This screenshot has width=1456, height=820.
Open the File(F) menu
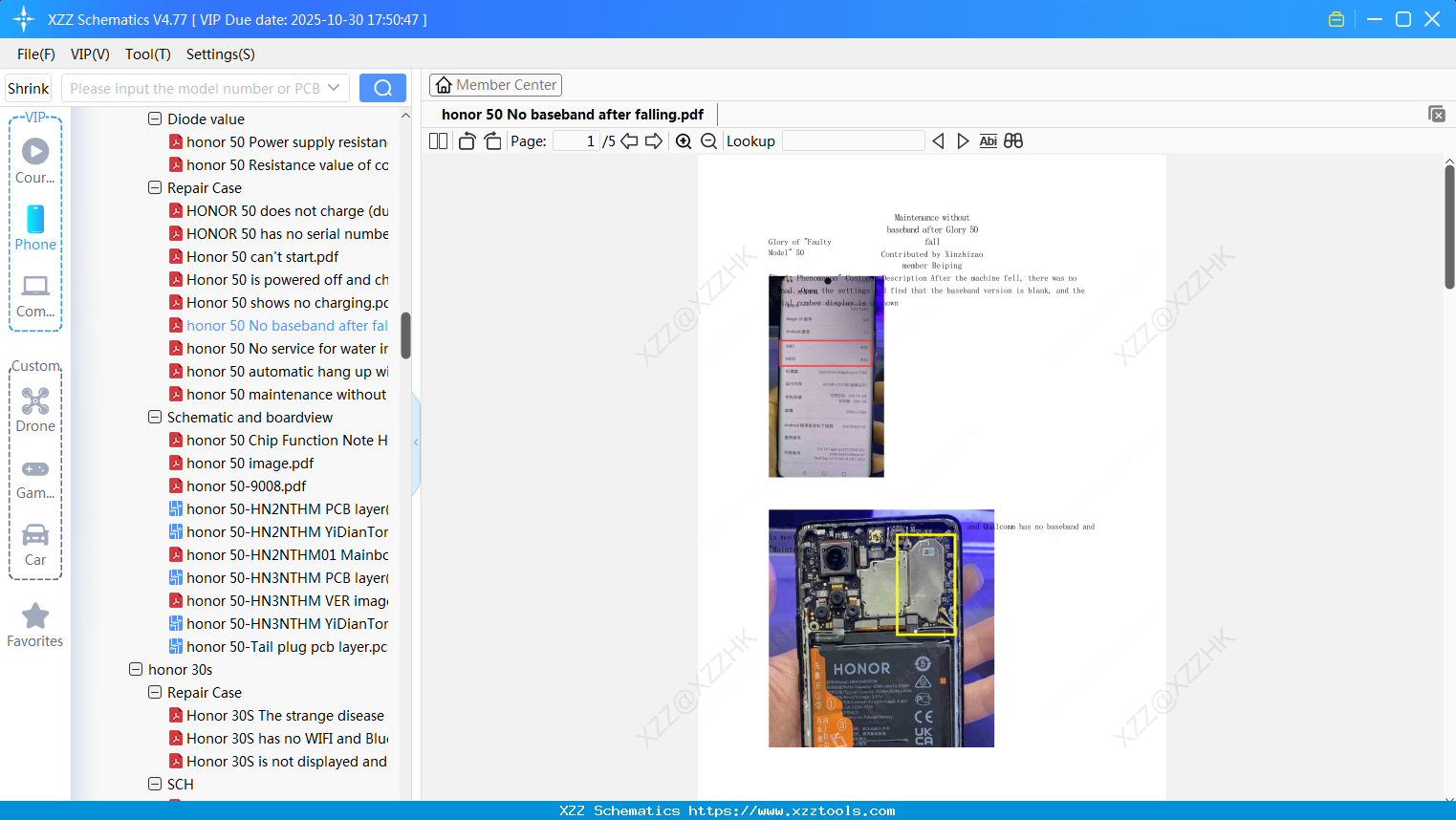pyautogui.click(x=36, y=54)
